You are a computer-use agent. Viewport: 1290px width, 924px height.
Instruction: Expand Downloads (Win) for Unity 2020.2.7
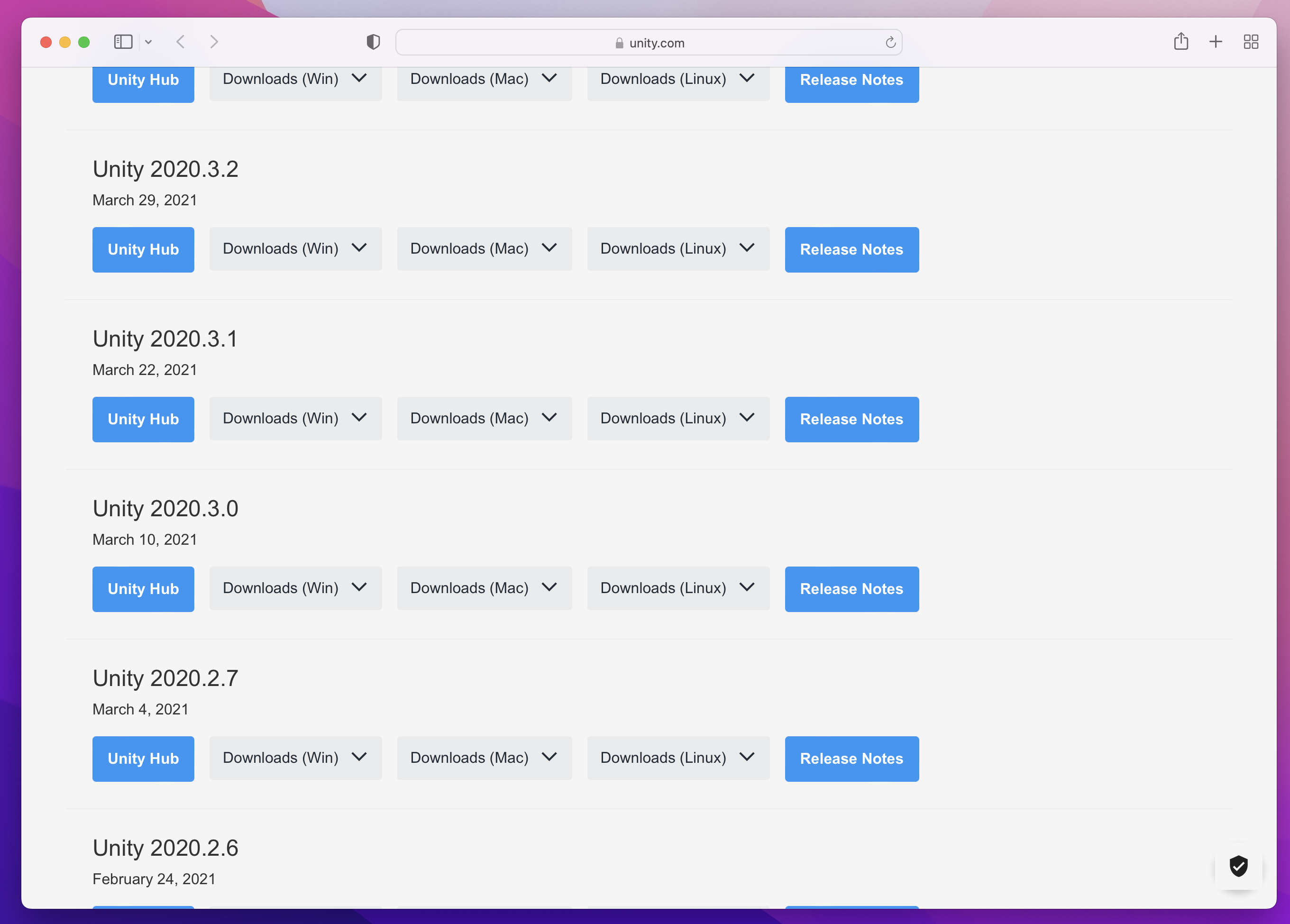(295, 758)
